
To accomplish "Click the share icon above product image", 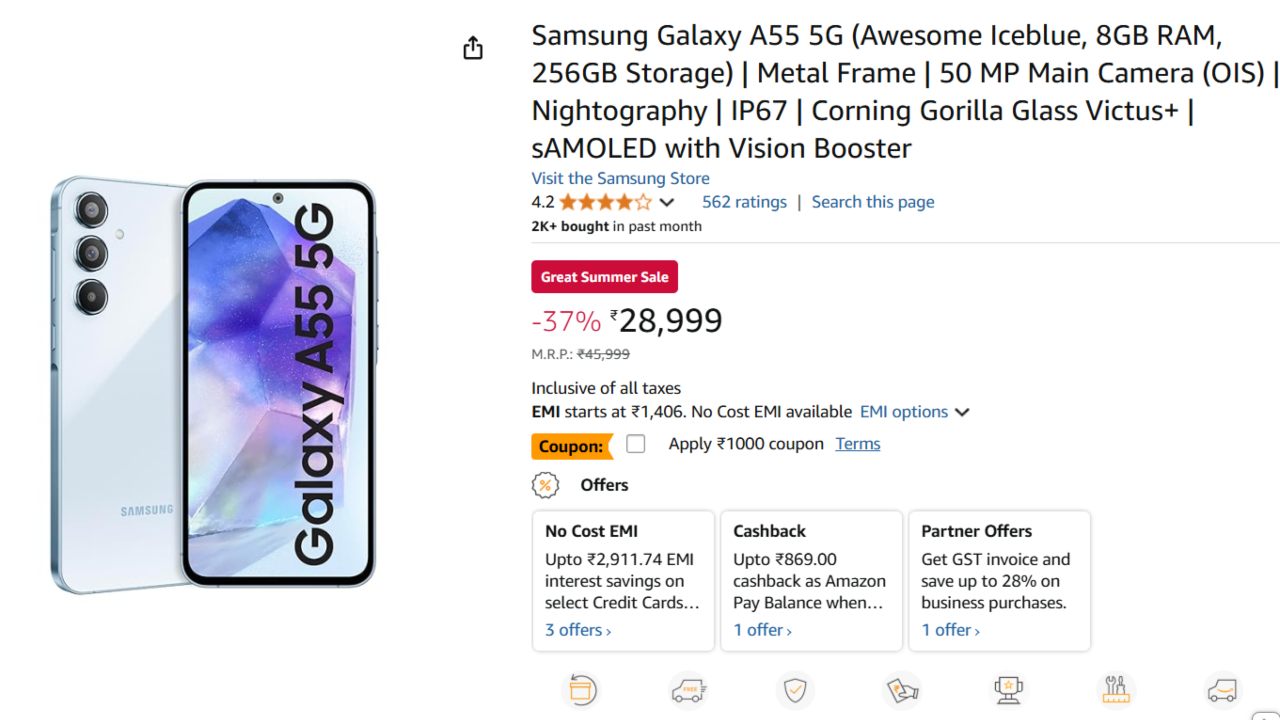I will (473, 48).
